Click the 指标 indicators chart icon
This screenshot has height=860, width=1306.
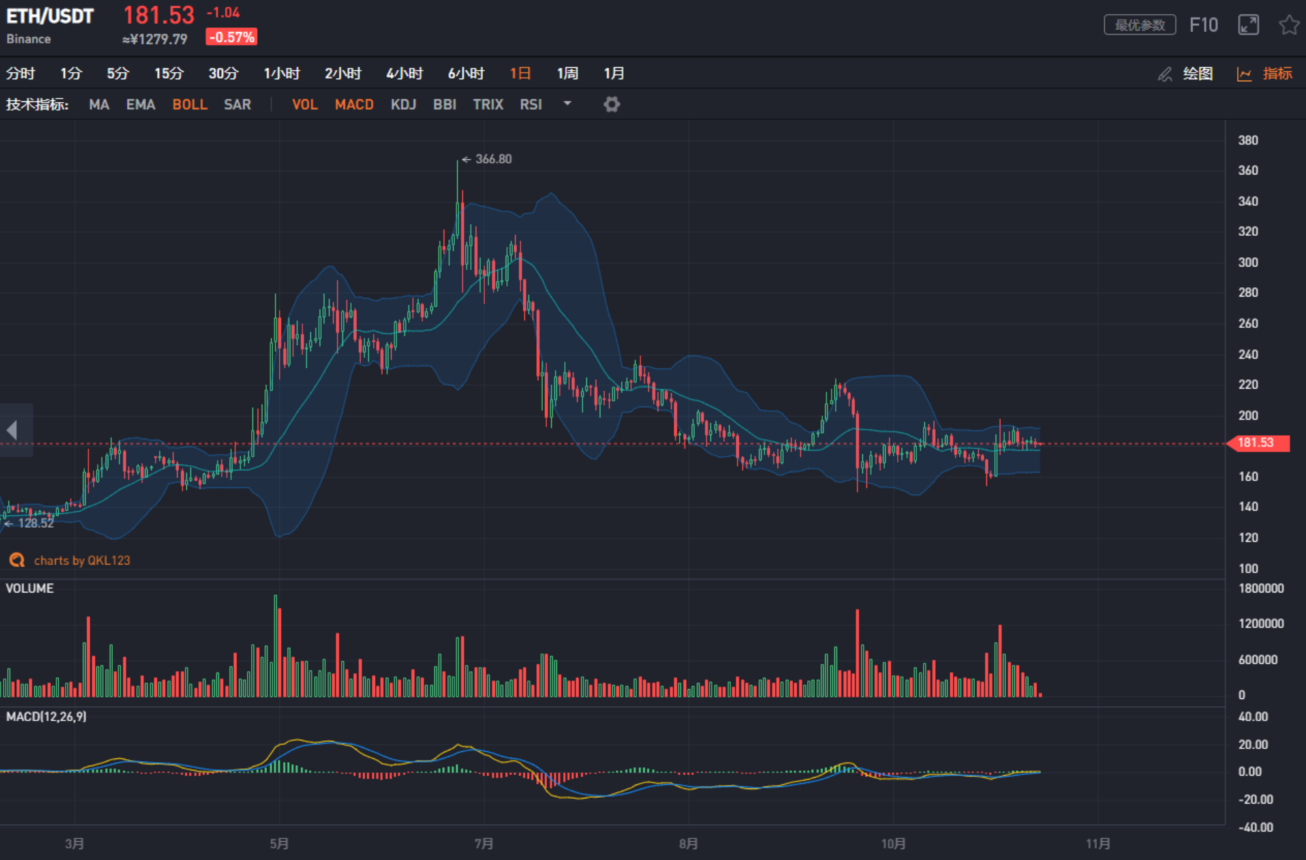(x=1245, y=74)
